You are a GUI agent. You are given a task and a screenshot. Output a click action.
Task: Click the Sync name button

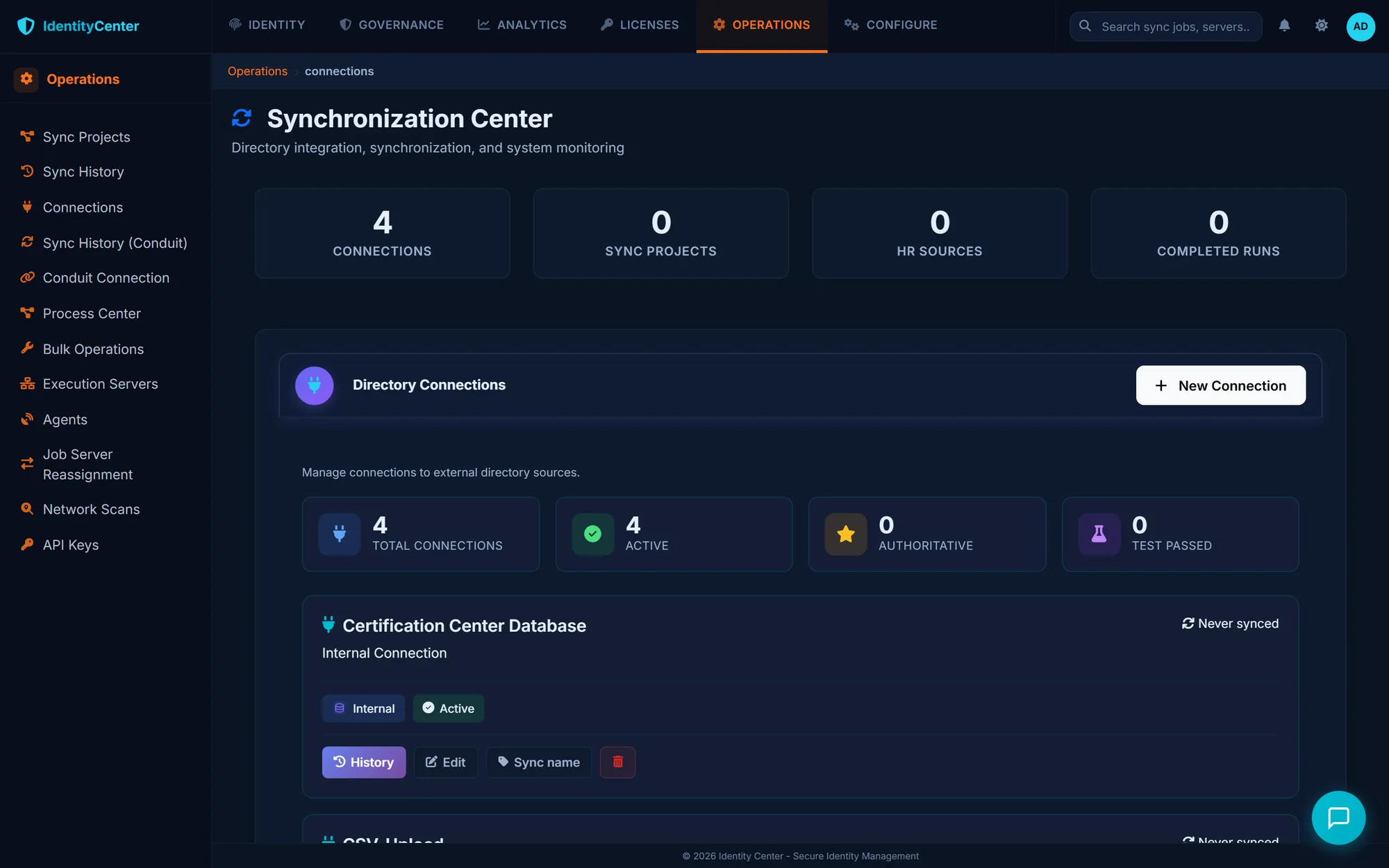pos(539,762)
